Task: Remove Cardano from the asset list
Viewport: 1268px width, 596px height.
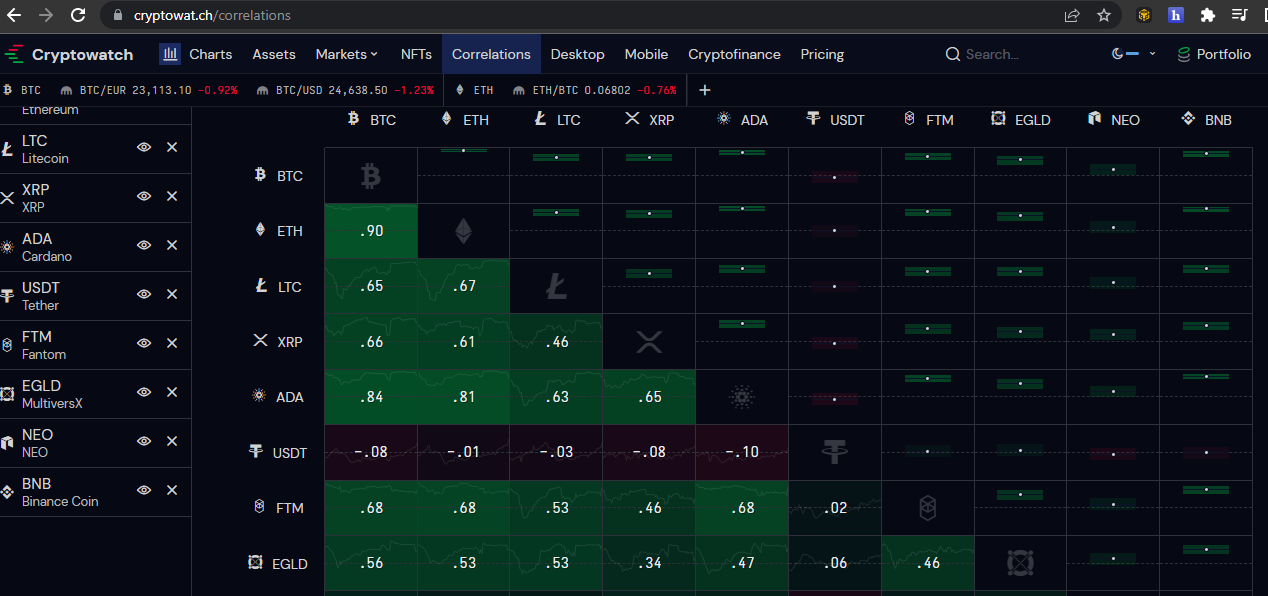Action: [x=172, y=245]
